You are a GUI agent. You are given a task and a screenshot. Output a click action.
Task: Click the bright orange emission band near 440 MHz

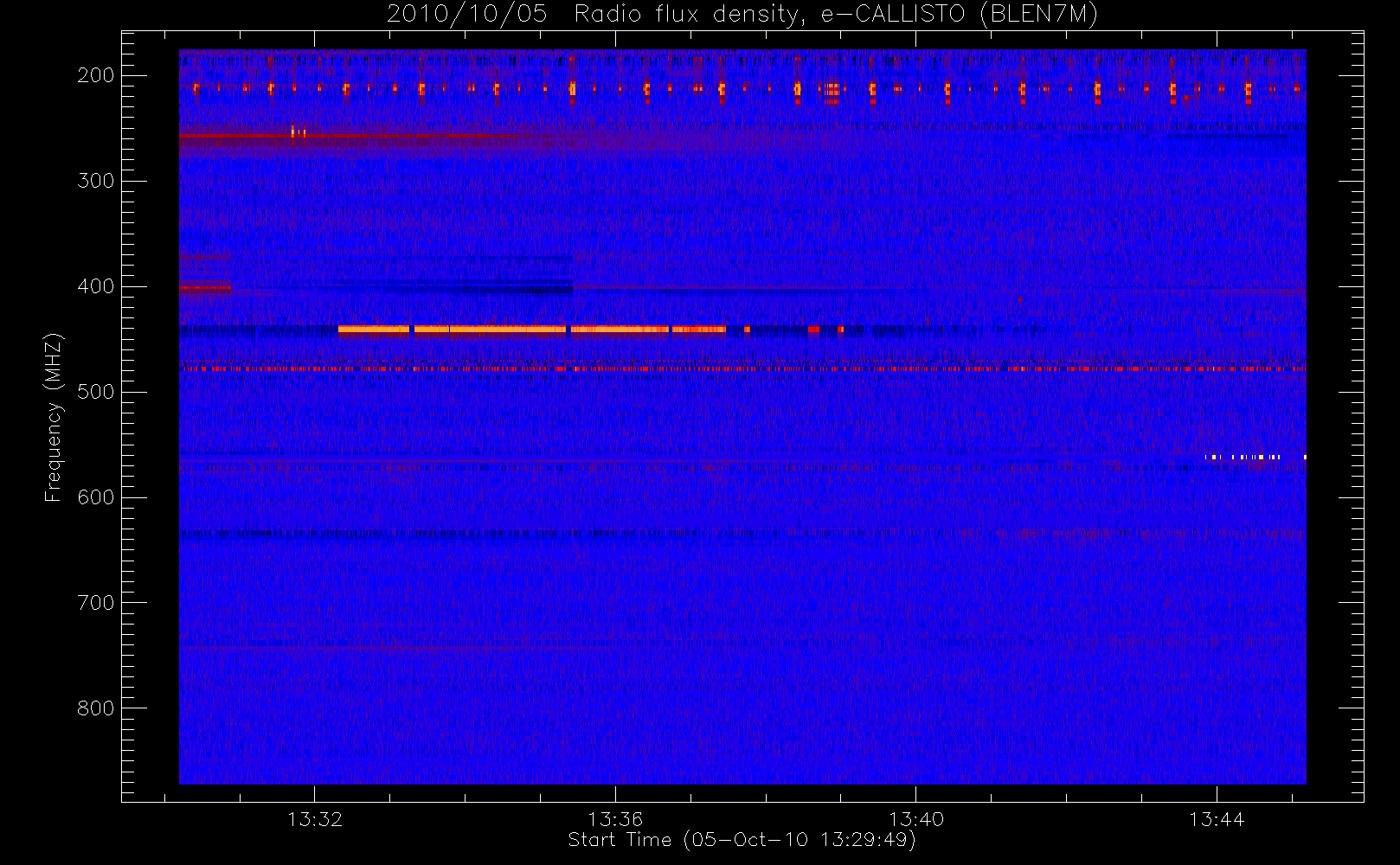pyautogui.click(x=532, y=329)
